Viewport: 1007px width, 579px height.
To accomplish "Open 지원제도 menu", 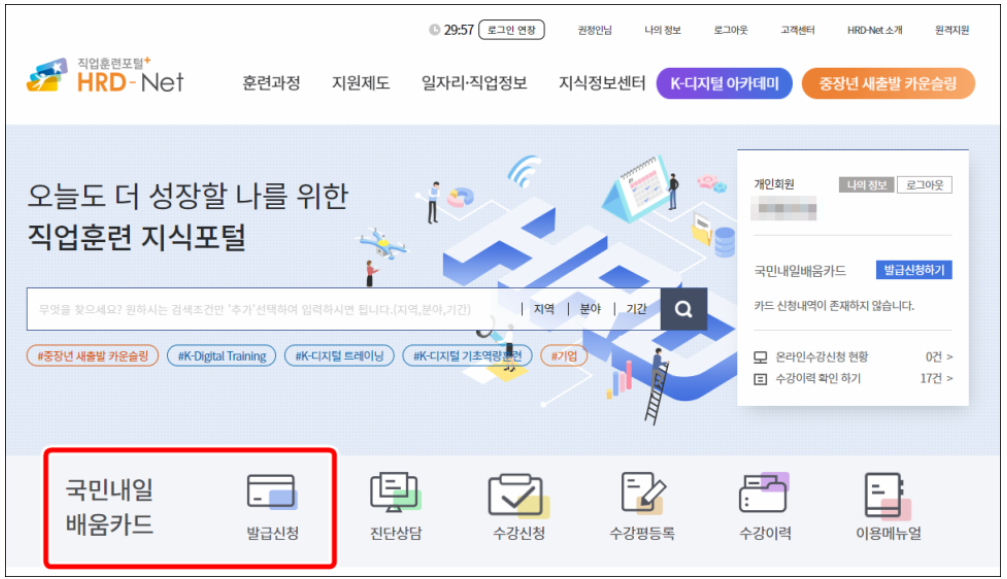I will pyautogui.click(x=360, y=83).
